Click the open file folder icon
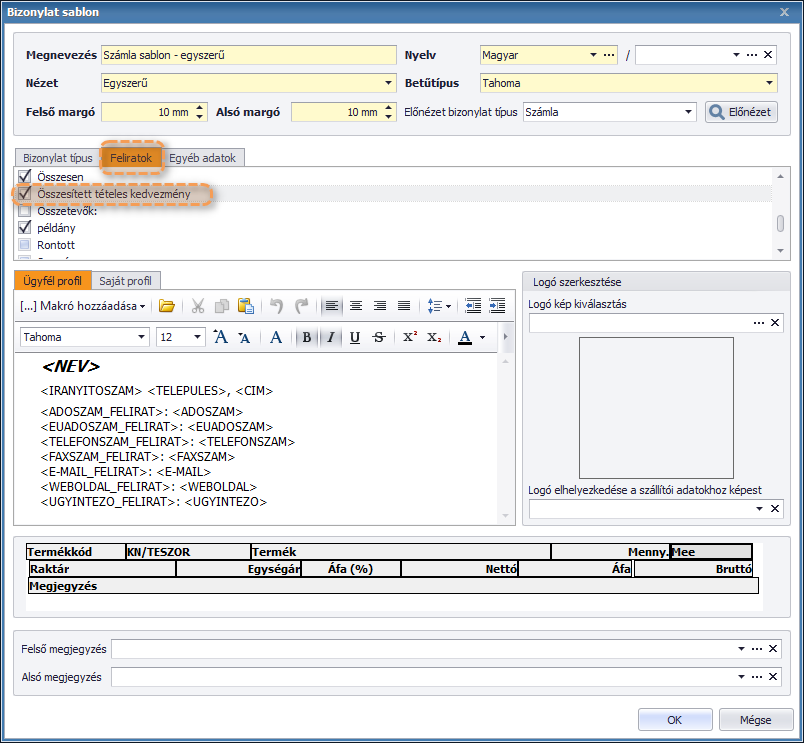The width and height of the screenshot is (804, 743). (167, 306)
